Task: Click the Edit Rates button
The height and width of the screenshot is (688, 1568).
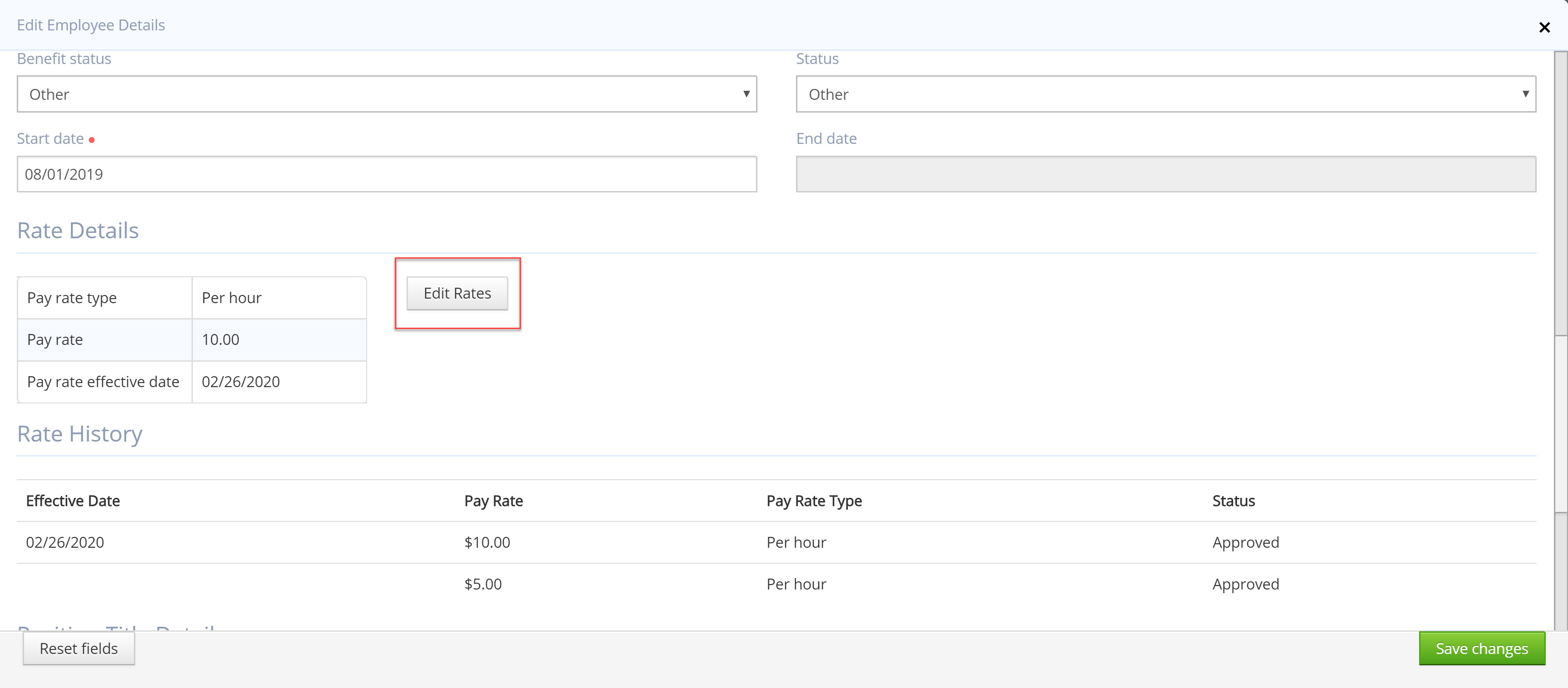Action: (457, 293)
